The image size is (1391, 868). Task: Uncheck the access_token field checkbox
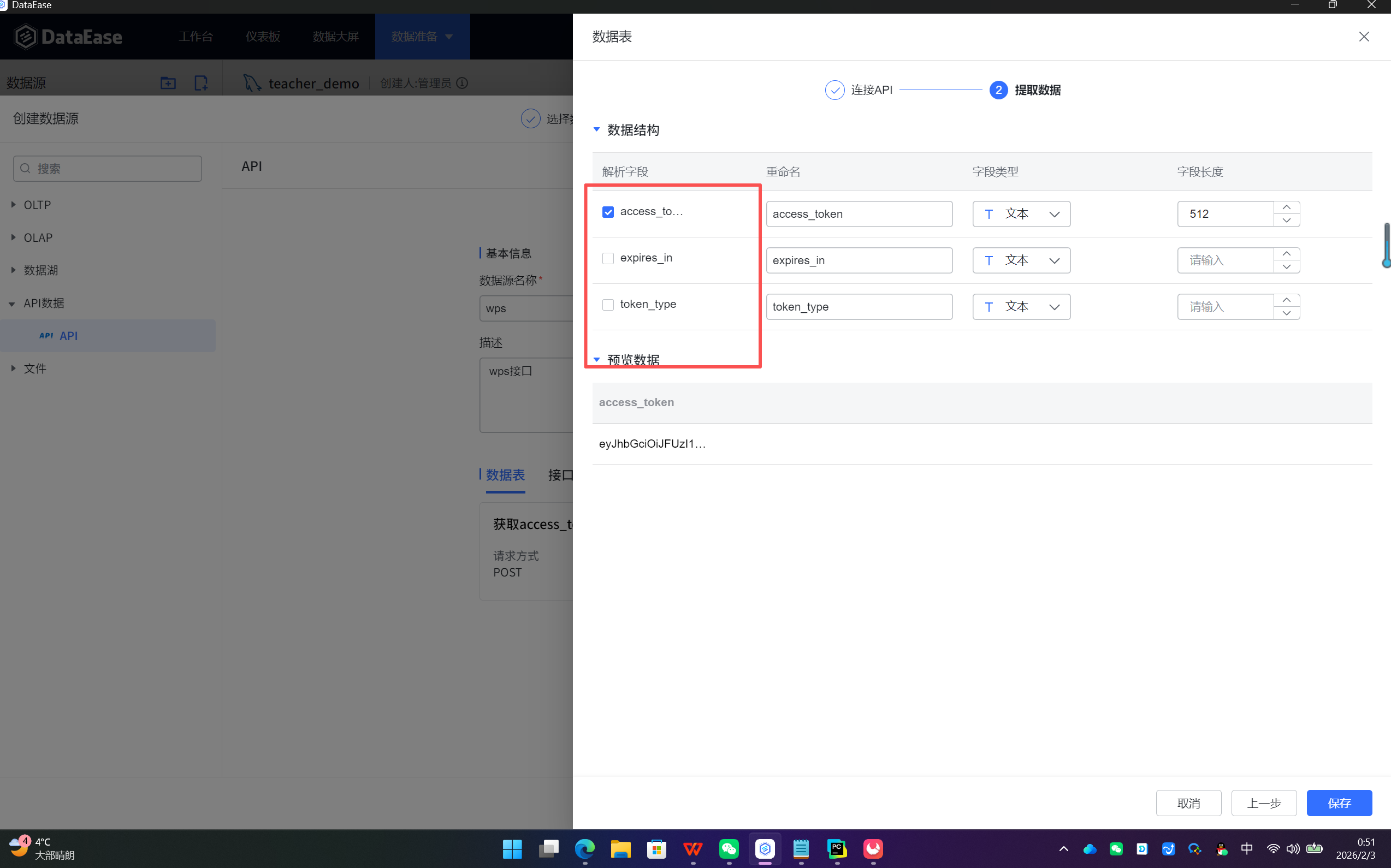point(608,212)
